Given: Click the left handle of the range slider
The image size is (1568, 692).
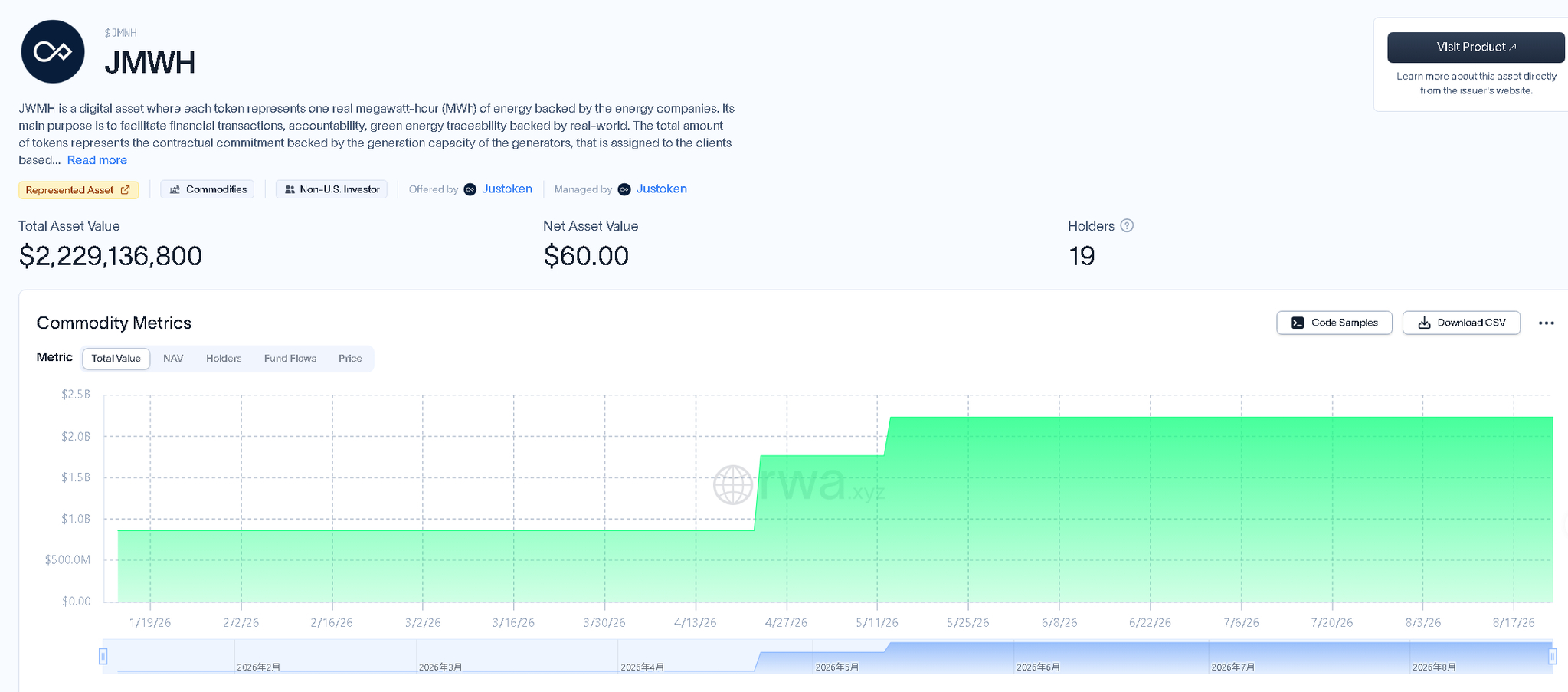Looking at the screenshot, I should [x=103, y=657].
